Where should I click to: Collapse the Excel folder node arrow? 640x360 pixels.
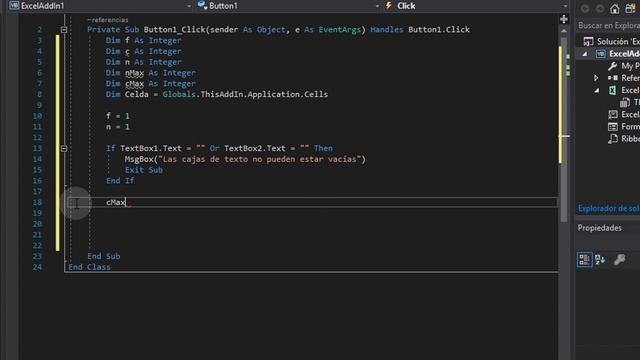click(x=596, y=90)
